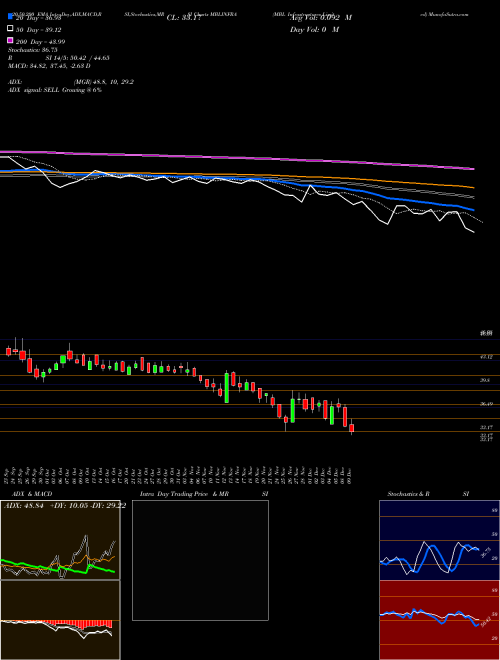Click the MACD values line at top left
The height and width of the screenshot is (660, 500).
(49, 66)
